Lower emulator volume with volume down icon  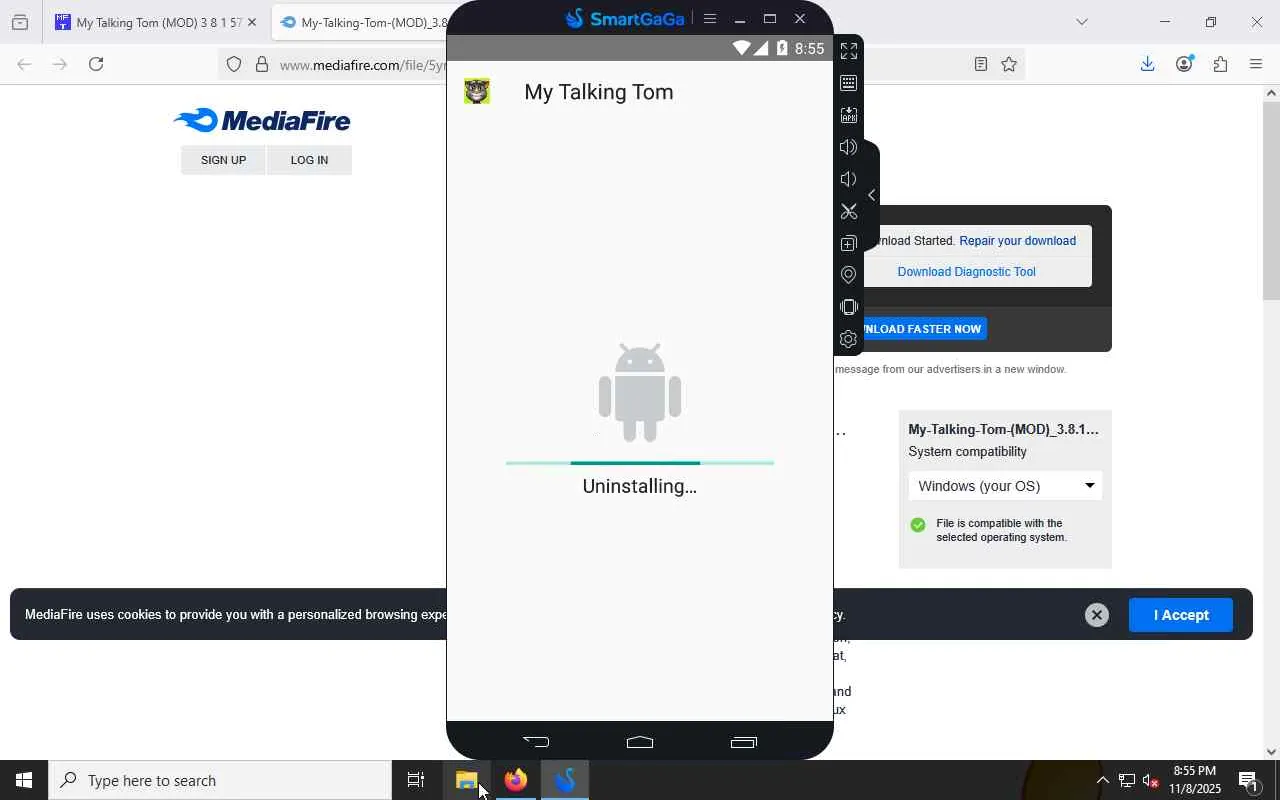coord(849,179)
